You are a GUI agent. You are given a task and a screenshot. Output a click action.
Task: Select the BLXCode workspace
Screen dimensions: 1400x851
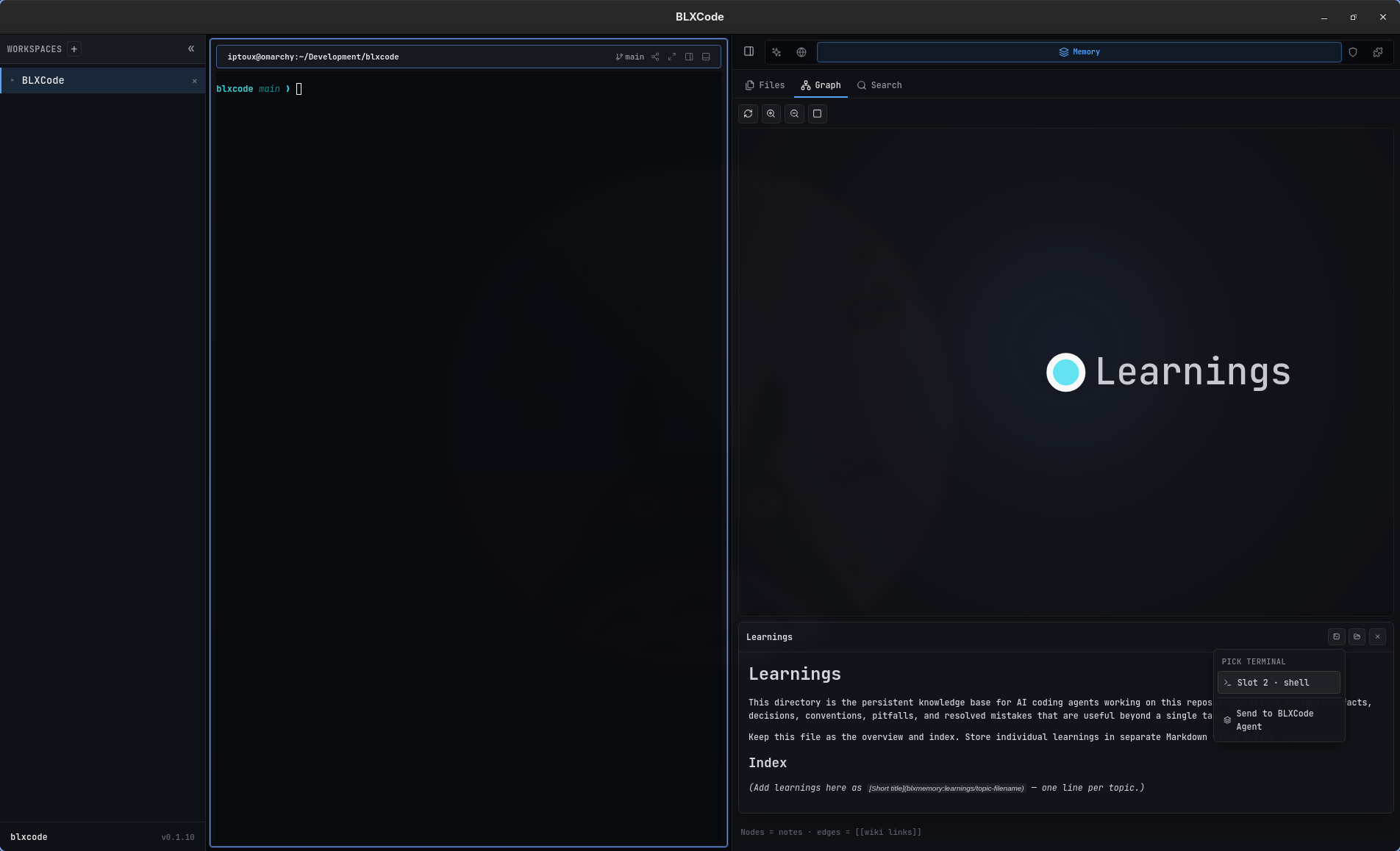click(x=103, y=81)
